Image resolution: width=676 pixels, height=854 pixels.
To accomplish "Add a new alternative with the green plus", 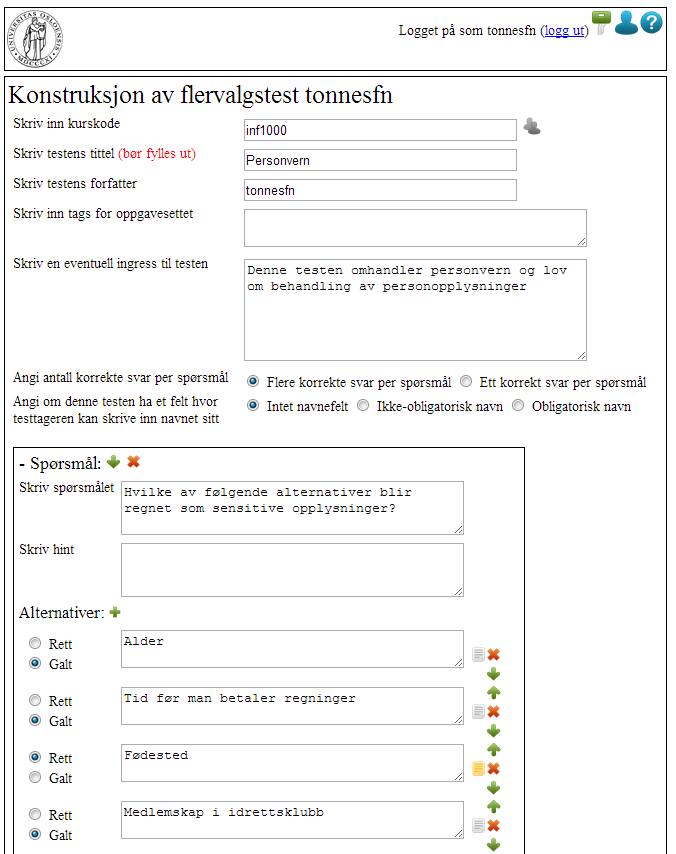I will coord(114,611).
